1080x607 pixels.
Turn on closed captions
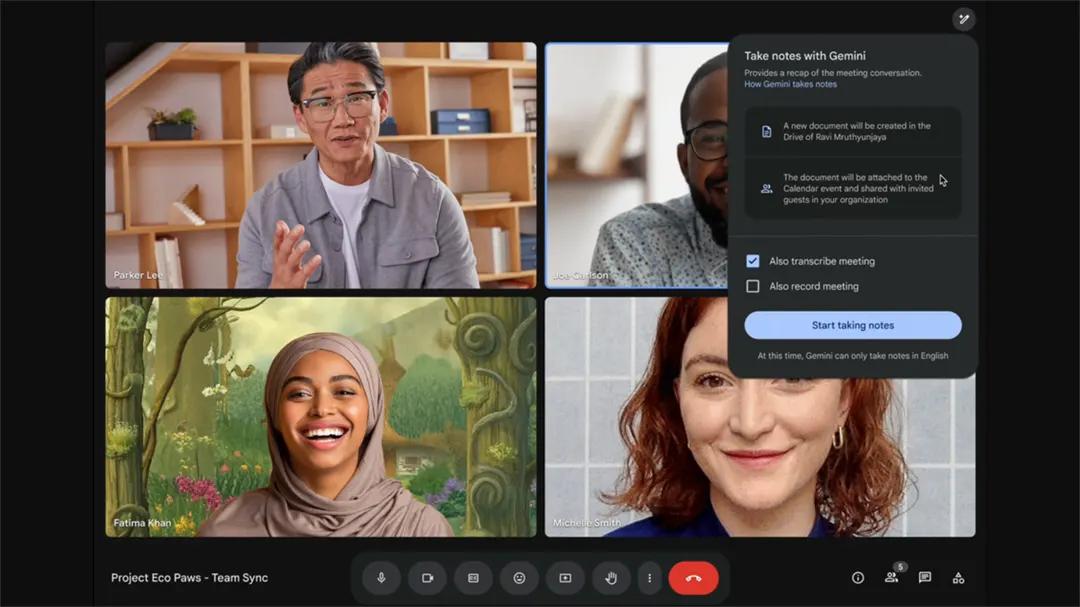tap(473, 578)
